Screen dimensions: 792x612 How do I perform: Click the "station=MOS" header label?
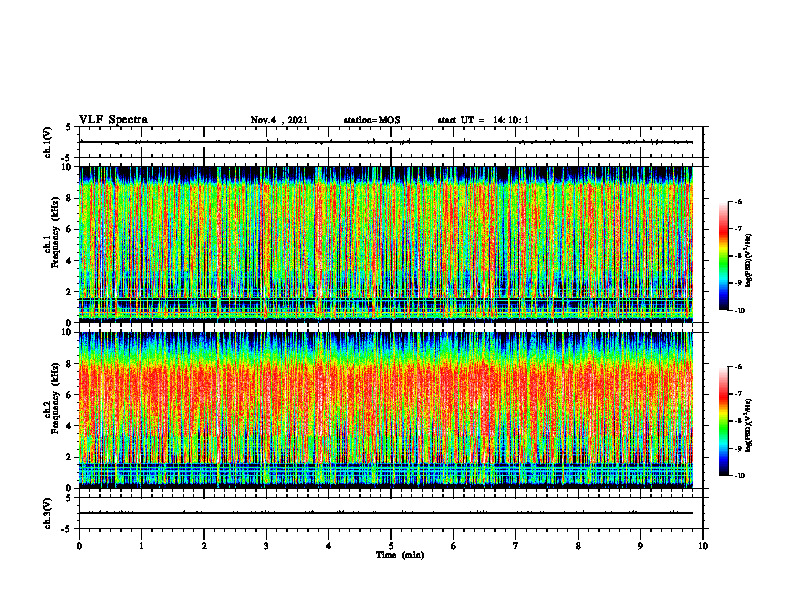pos(372,120)
